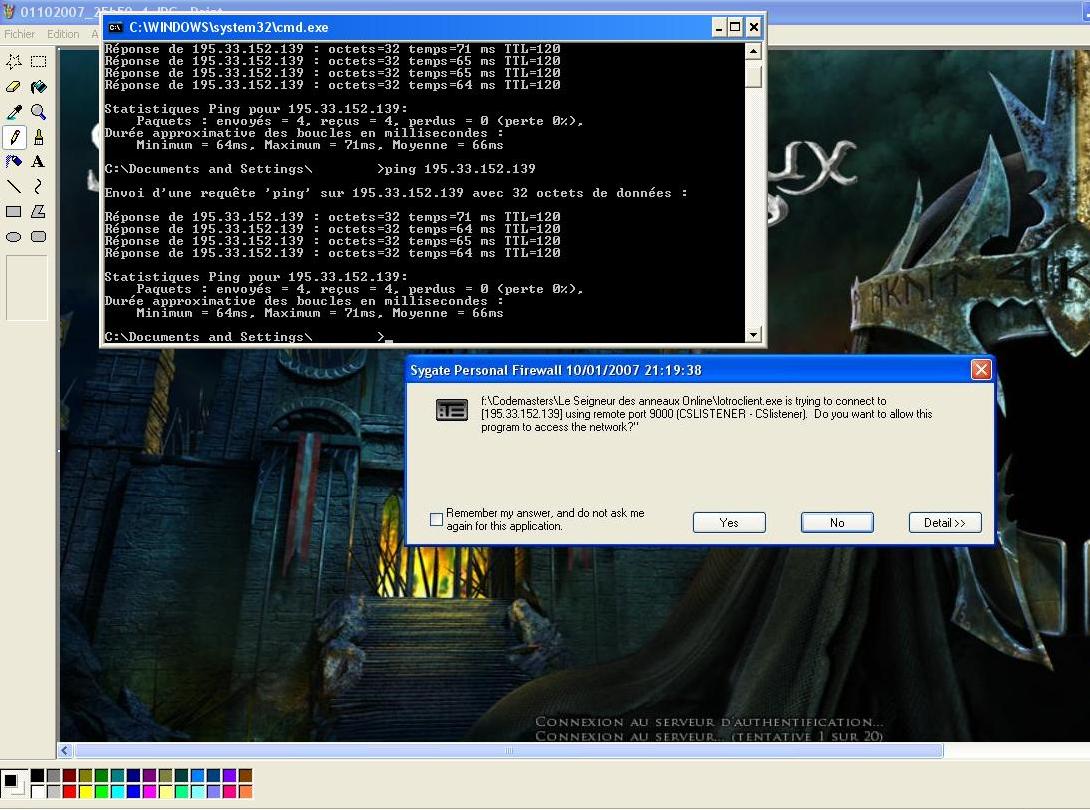Pick the navy blue color swatch
Viewport: 1090px width, 810px height.
[x=133, y=776]
